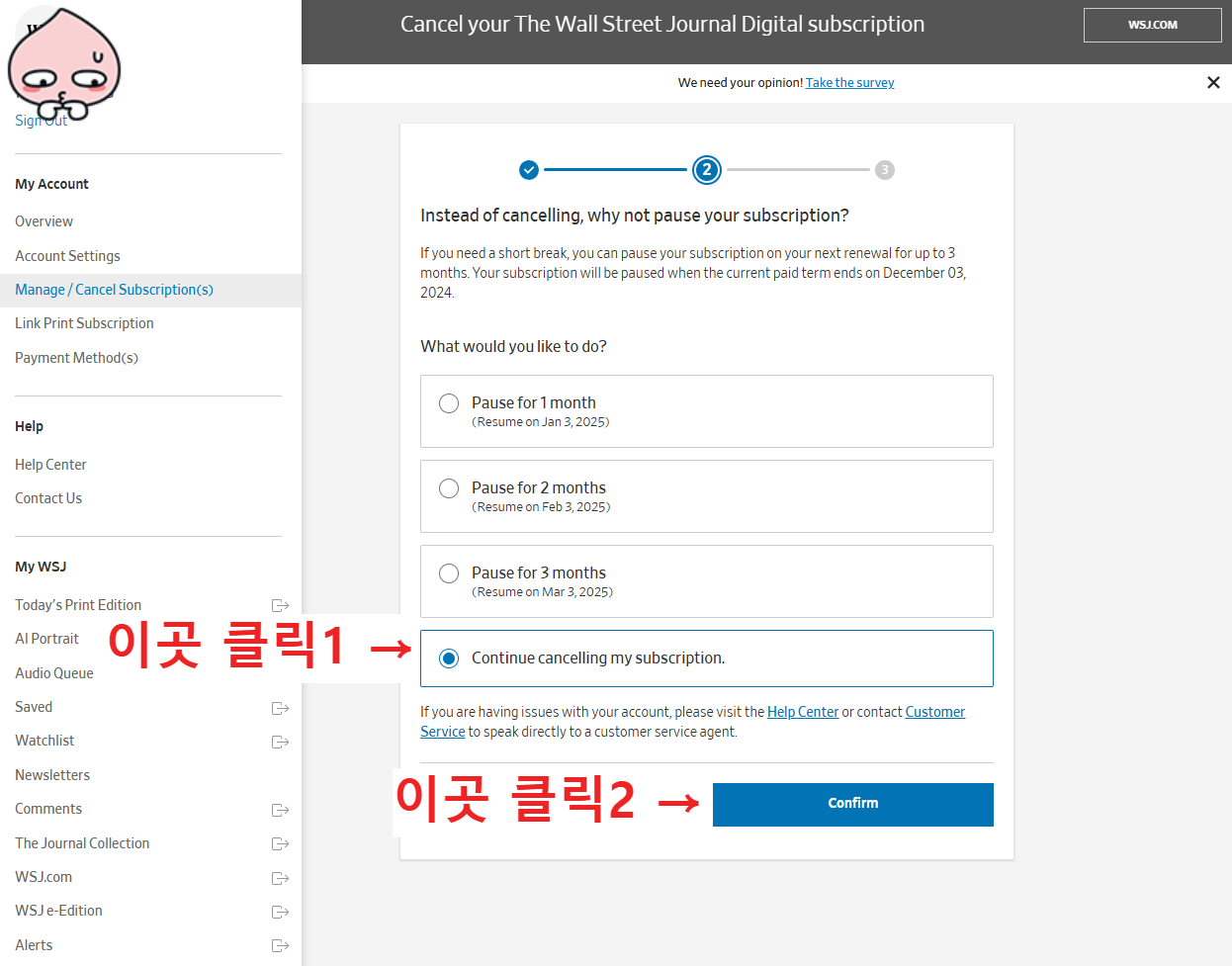
Task: Open Manage / Cancel Subscription(s)
Action: (x=114, y=290)
